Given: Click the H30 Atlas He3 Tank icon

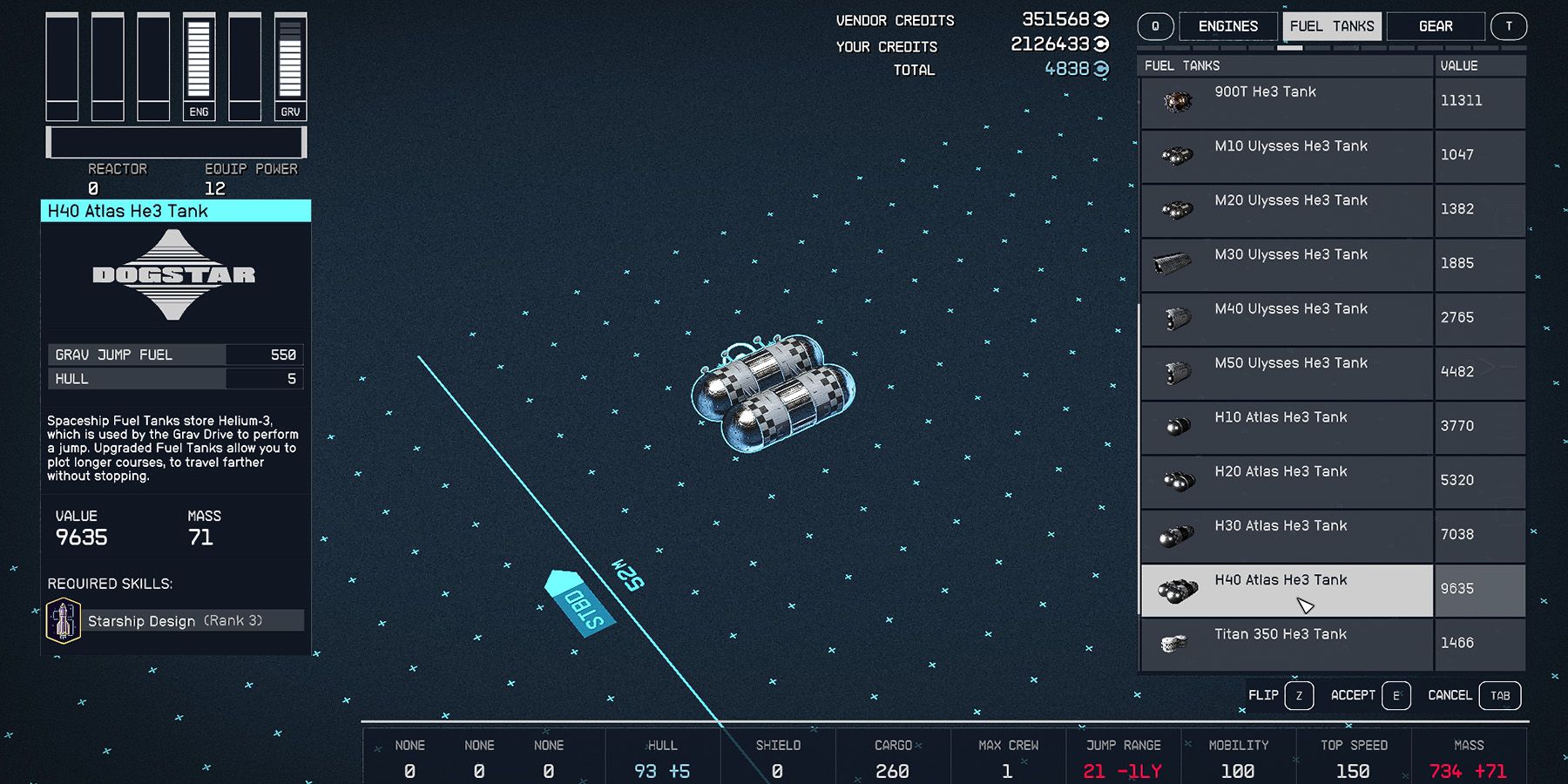Looking at the screenshot, I should click(1177, 536).
